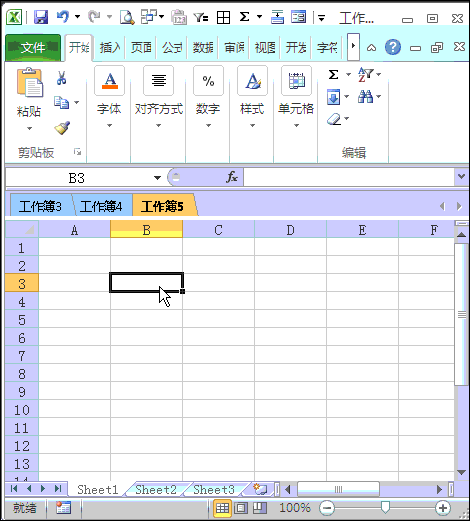Open the Data ribbon tab
The width and height of the screenshot is (470, 521).
pyautogui.click(x=203, y=48)
